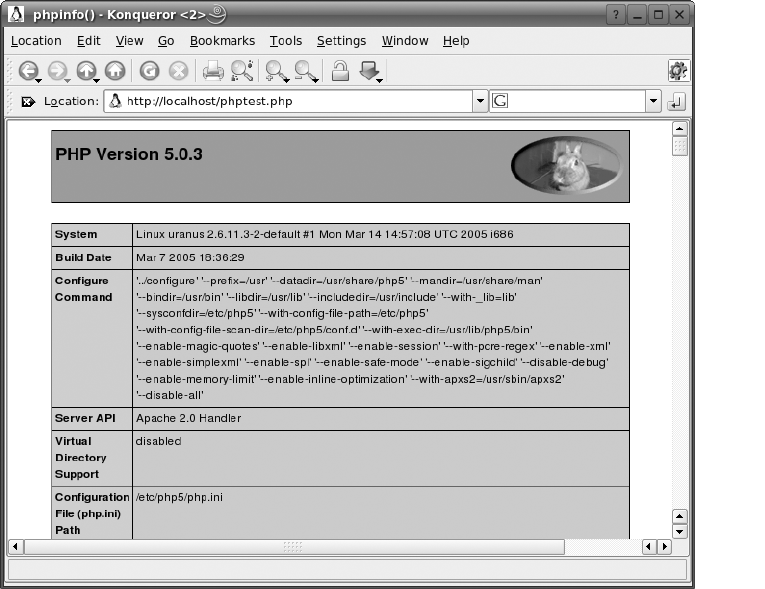The image size is (765, 589).
Task: Expand the search bar dropdown arrow
Action: coord(653,101)
